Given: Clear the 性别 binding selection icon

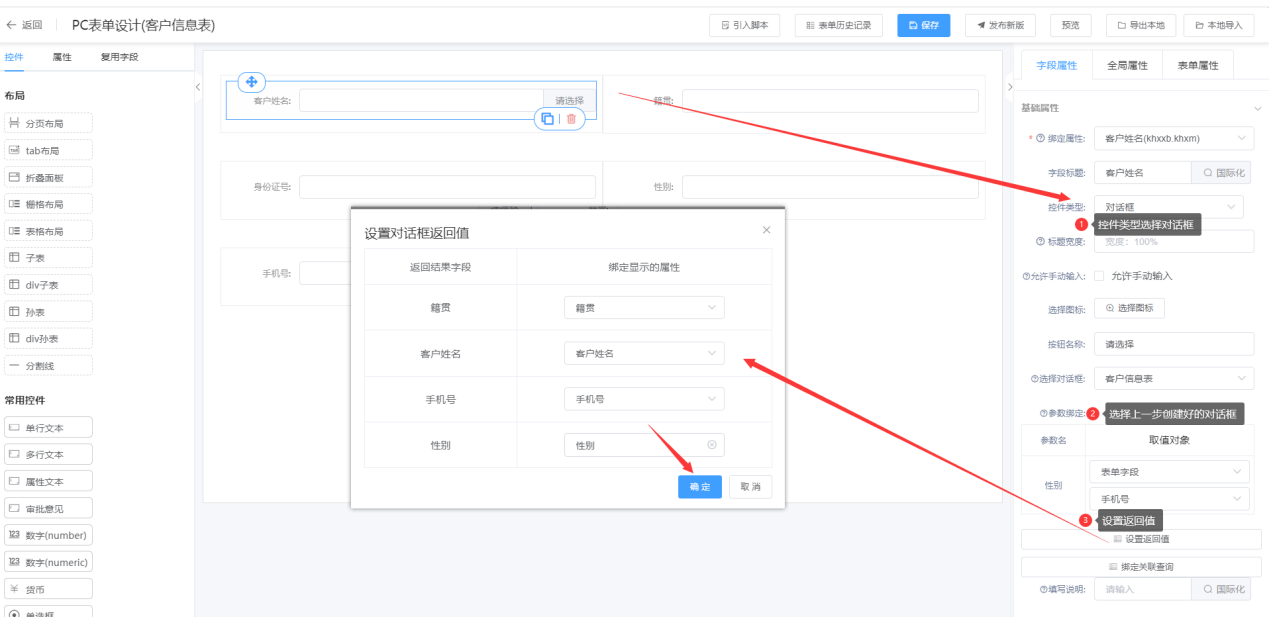Looking at the screenshot, I should (712, 445).
